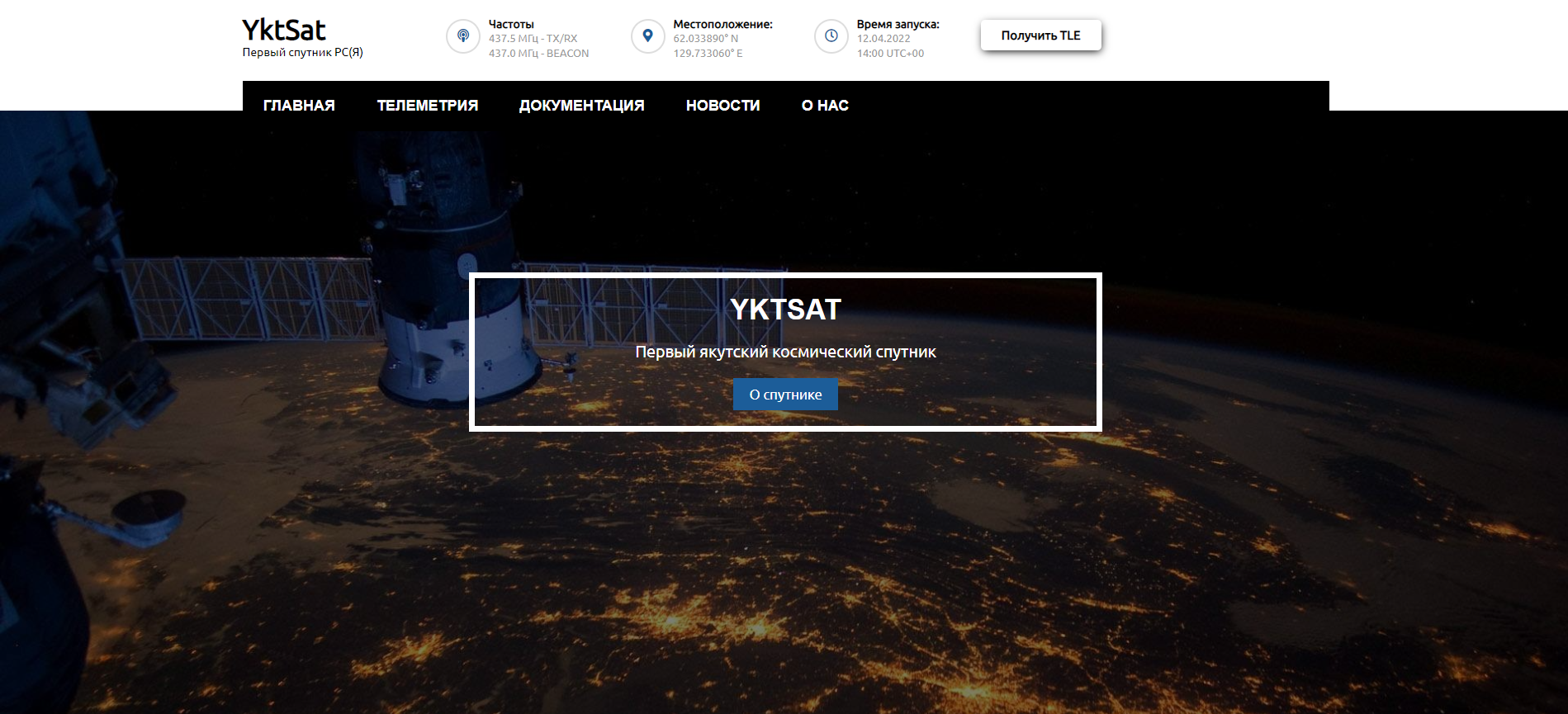This screenshot has height=714, width=1568.
Task: Click the 12.04.2022 launch date text
Action: (883, 39)
